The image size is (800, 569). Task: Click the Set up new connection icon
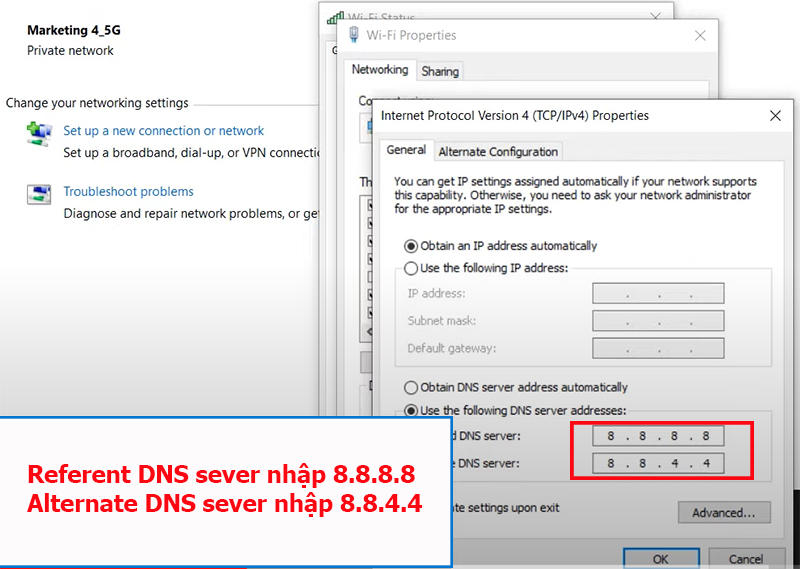pyautogui.click(x=39, y=133)
